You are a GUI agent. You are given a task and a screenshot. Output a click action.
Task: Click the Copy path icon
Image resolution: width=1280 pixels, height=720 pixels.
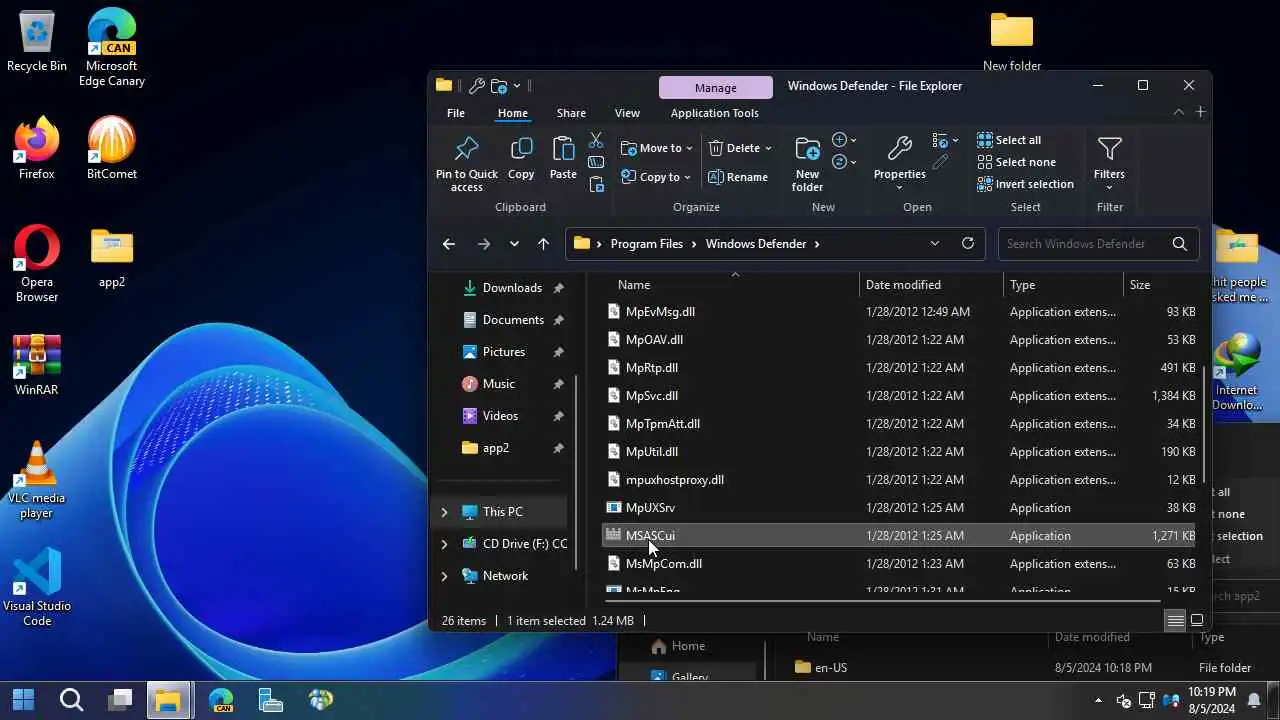(596, 162)
